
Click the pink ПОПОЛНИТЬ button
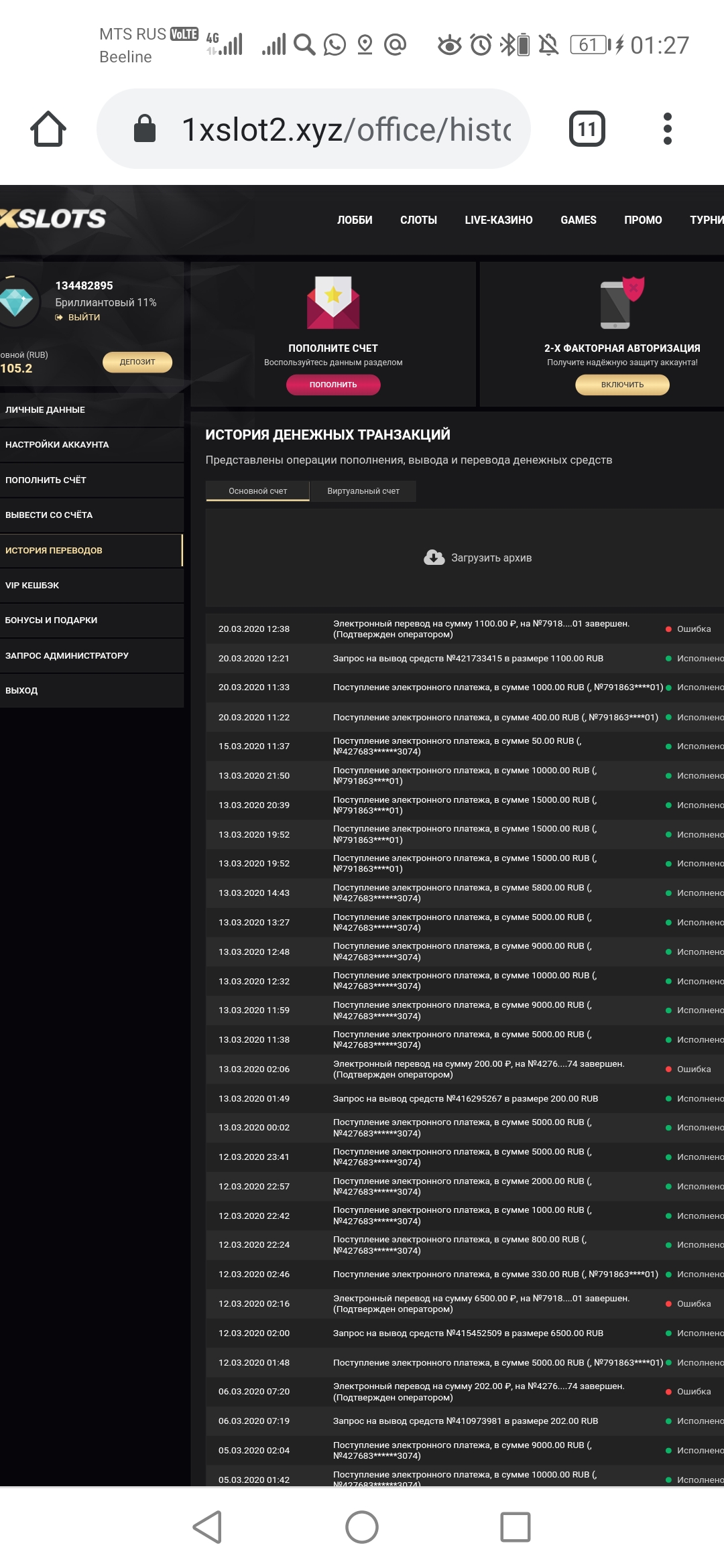[x=333, y=385]
